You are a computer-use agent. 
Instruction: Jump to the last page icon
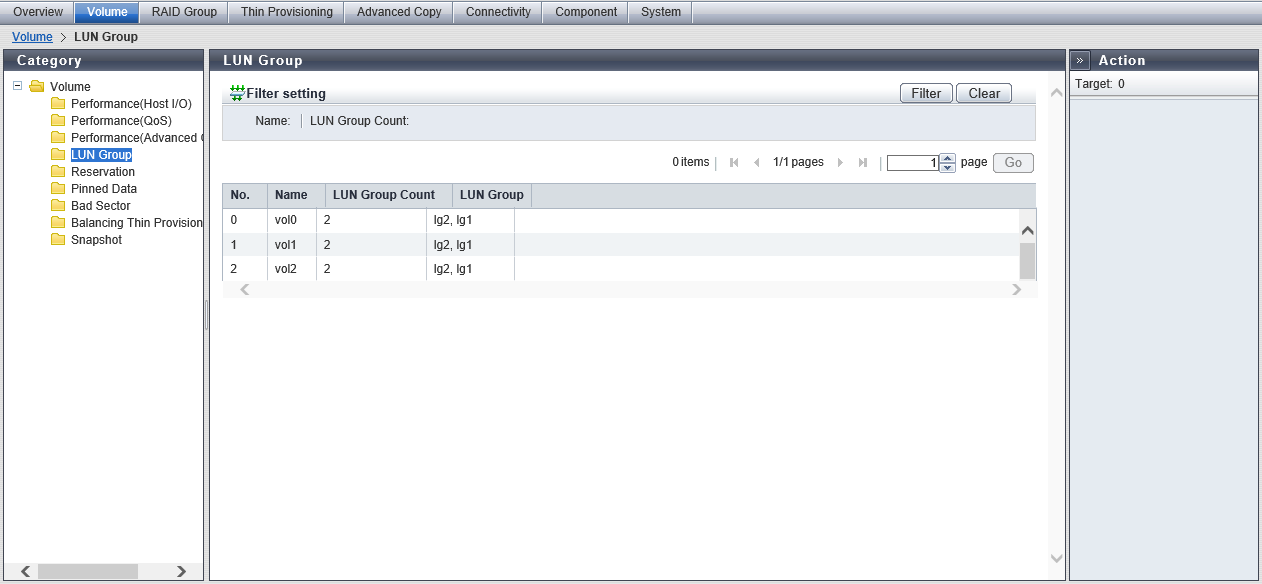[862, 163]
